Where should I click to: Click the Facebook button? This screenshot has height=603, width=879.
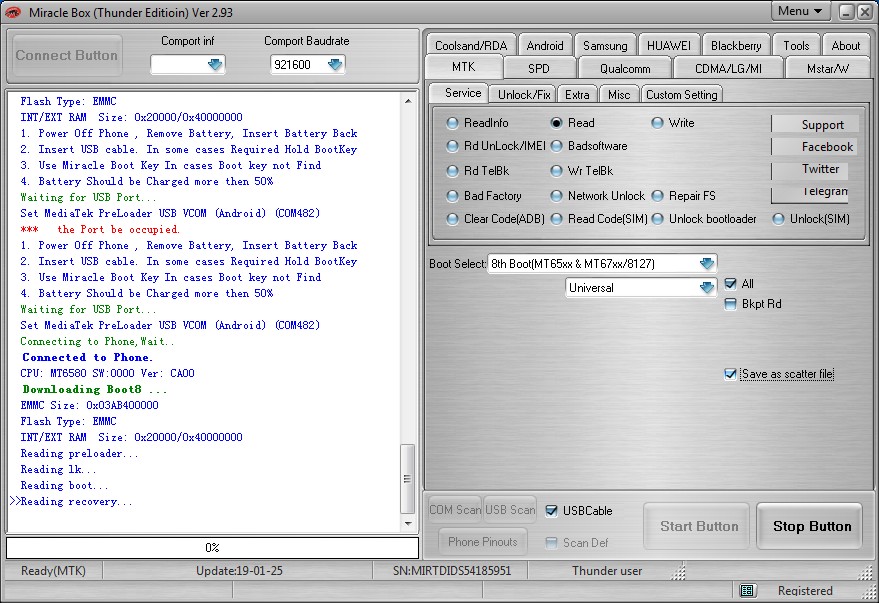click(815, 146)
